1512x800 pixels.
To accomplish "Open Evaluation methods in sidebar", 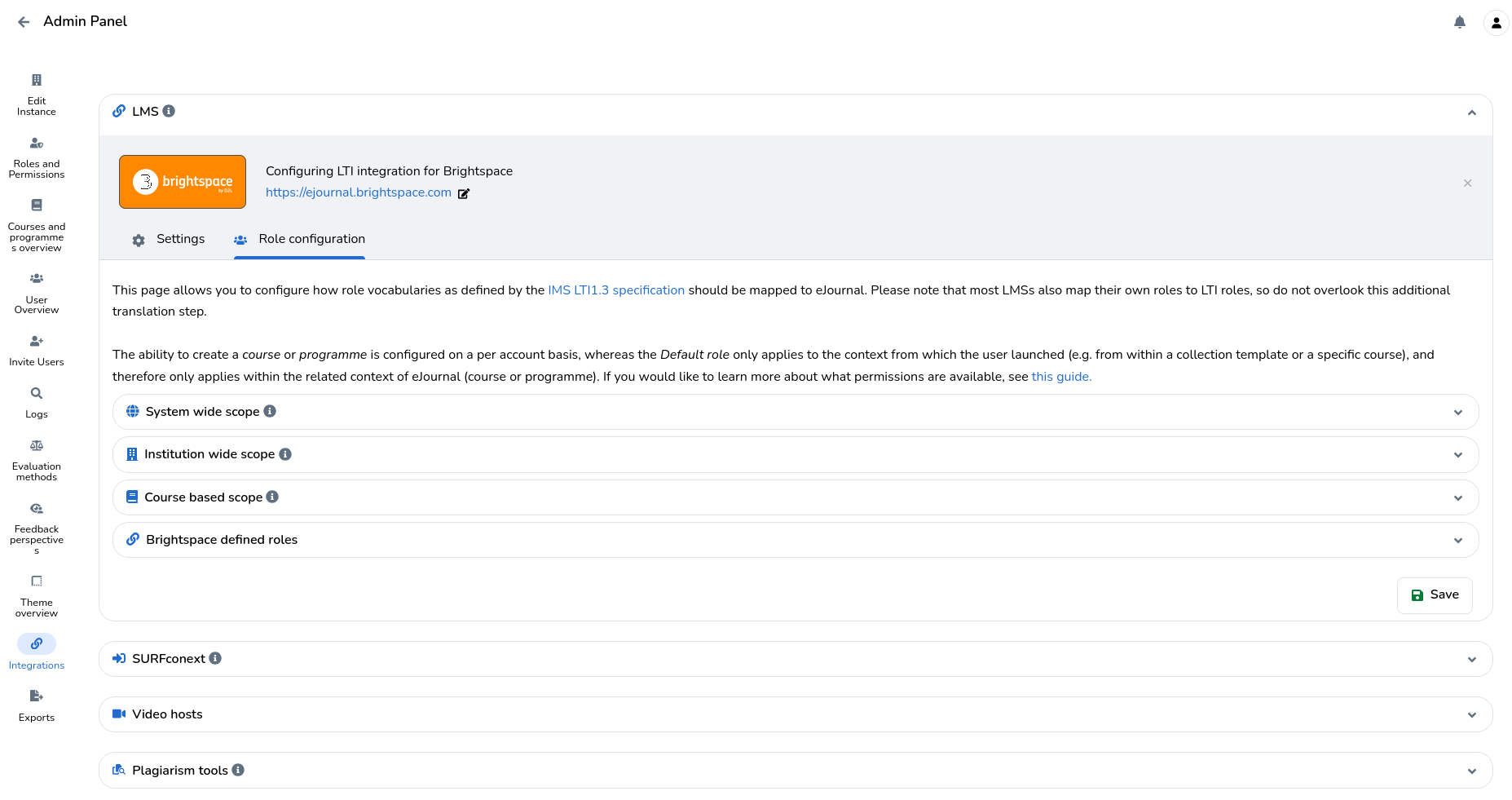I will pyautogui.click(x=37, y=460).
